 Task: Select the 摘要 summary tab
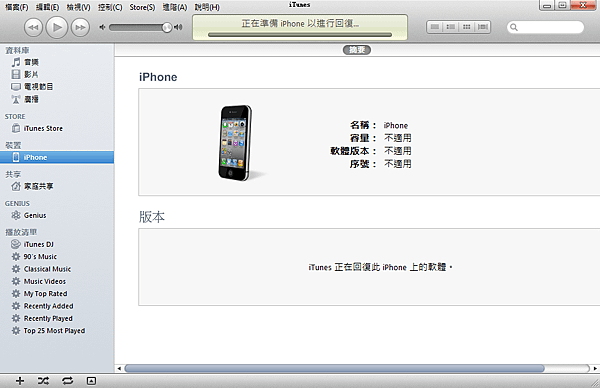click(357, 50)
